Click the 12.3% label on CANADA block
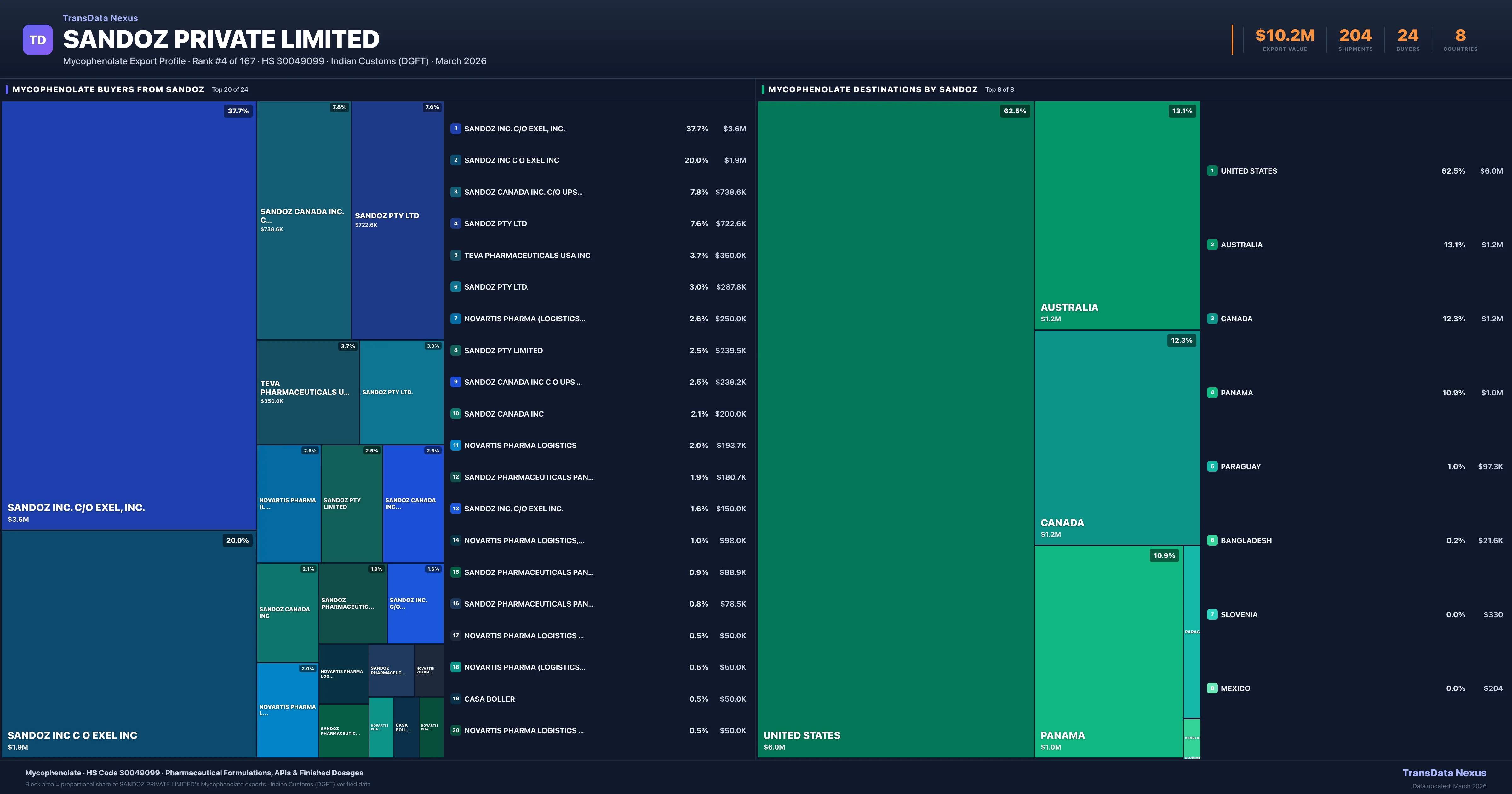Viewport: 1512px width, 794px height. coord(1181,340)
